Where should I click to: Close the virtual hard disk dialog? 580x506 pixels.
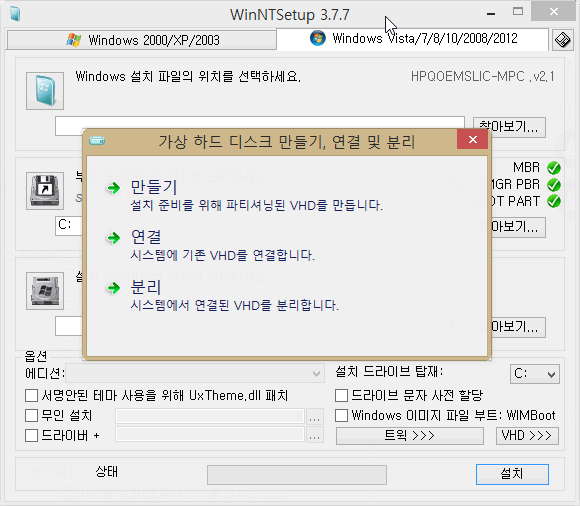click(x=472, y=139)
